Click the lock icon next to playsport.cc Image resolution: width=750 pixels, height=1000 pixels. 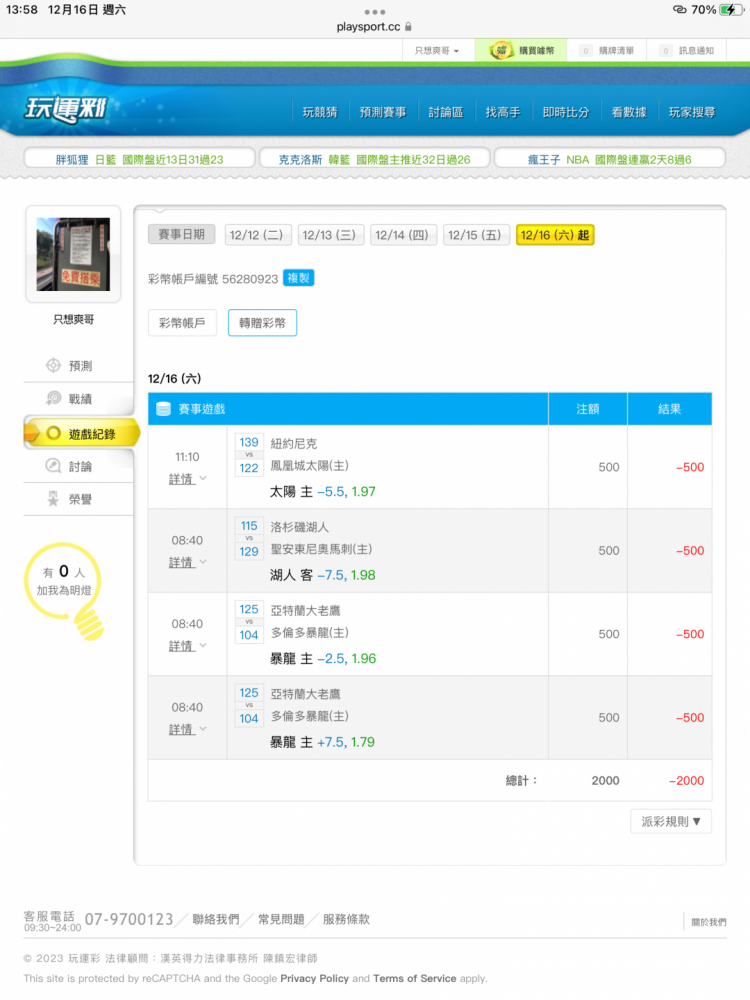click(408, 27)
